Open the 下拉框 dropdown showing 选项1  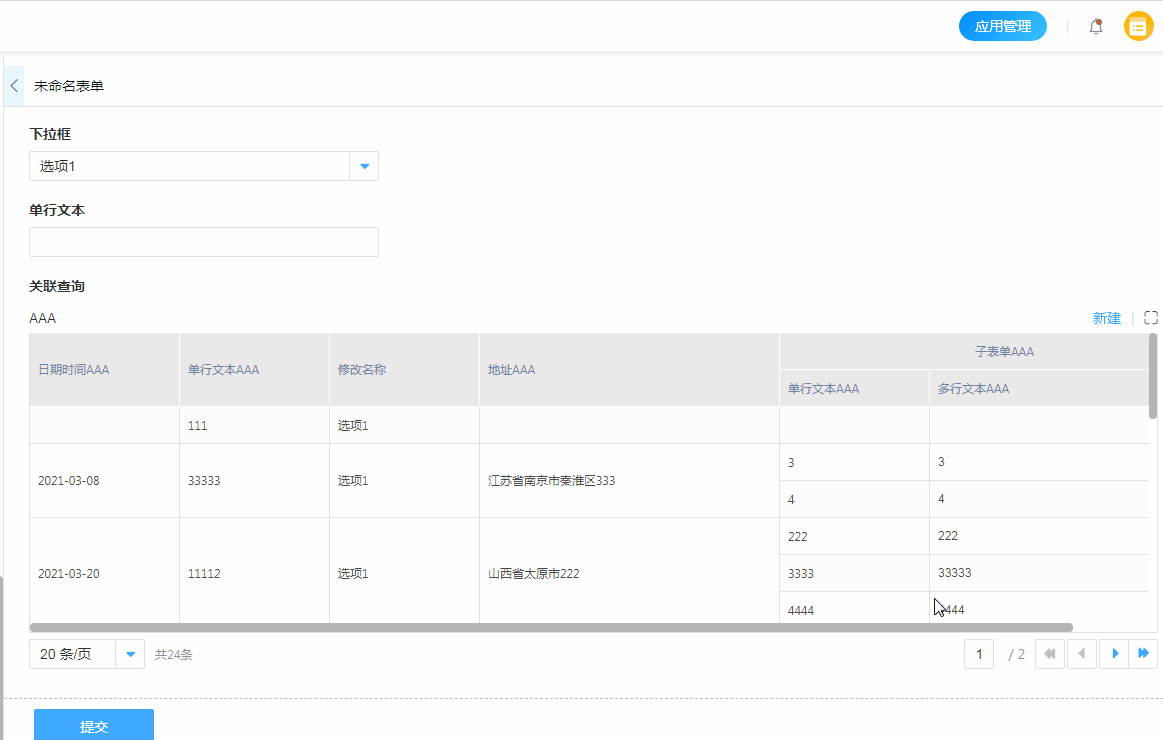(x=190, y=166)
